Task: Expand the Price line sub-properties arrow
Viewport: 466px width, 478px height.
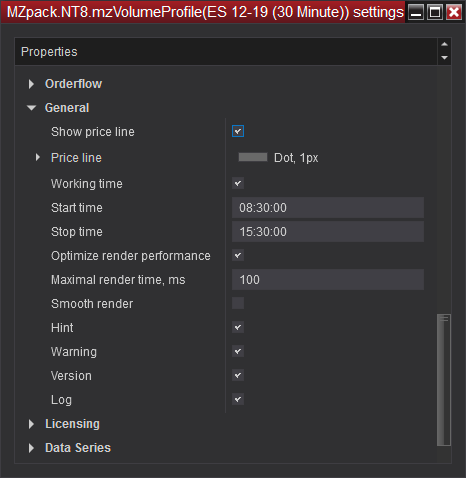Action: click(38, 157)
